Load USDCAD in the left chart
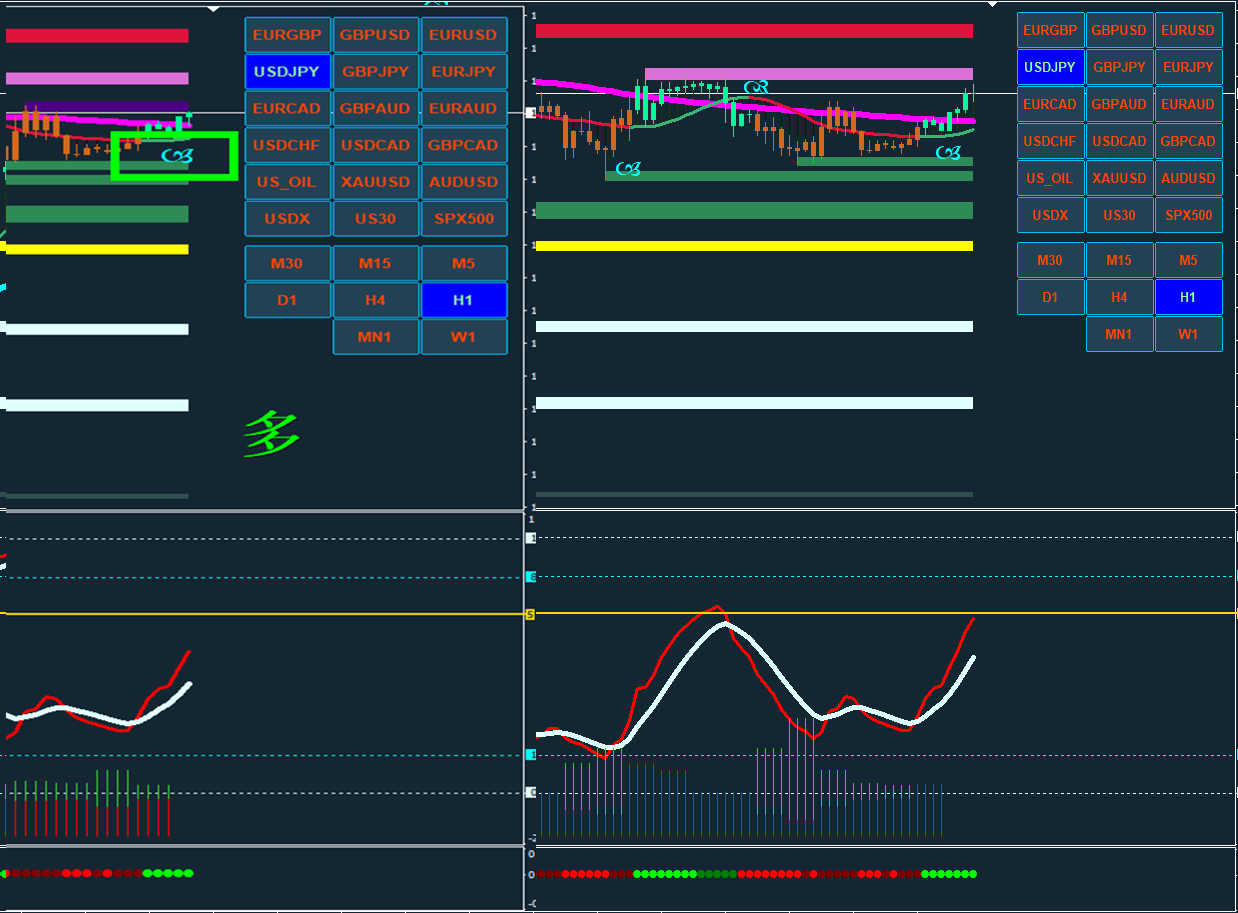This screenshot has width=1238, height=913. click(x=375, y=145)
